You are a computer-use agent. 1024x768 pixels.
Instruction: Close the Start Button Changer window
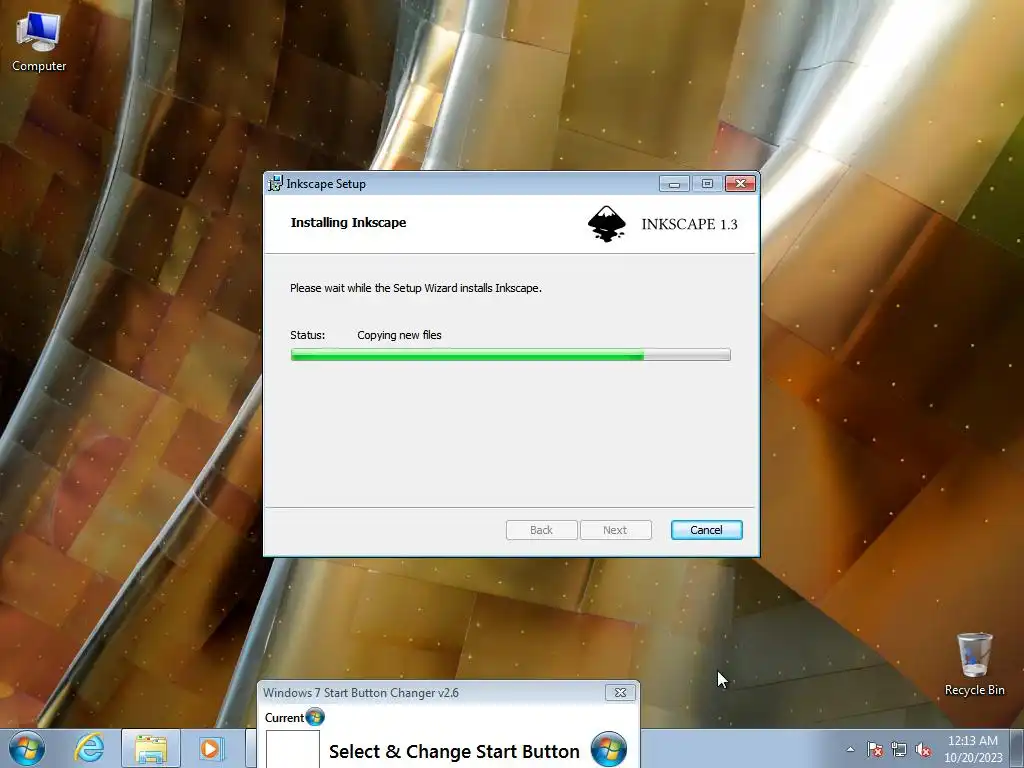click(620, 692)
